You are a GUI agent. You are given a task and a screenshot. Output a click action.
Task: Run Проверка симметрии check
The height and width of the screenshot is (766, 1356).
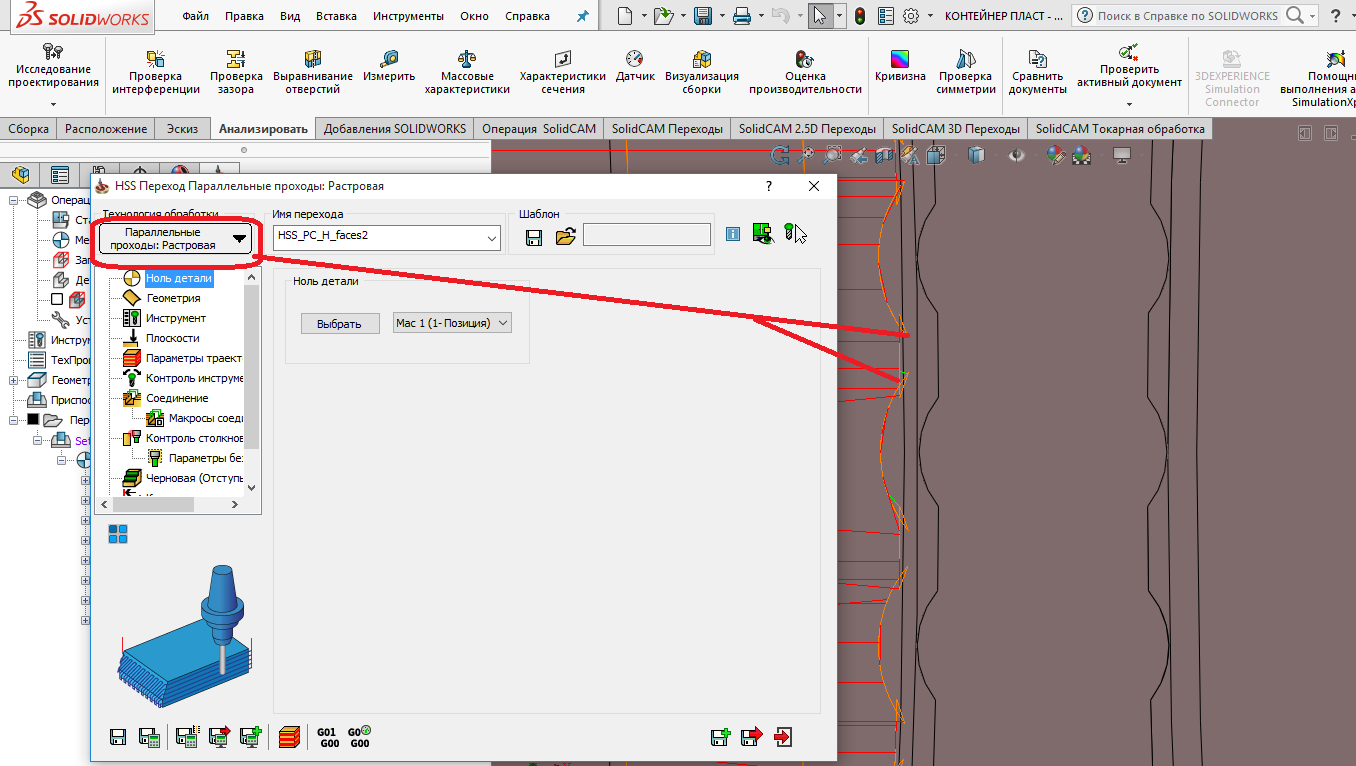pyautogui.click(x=966, y=71)
